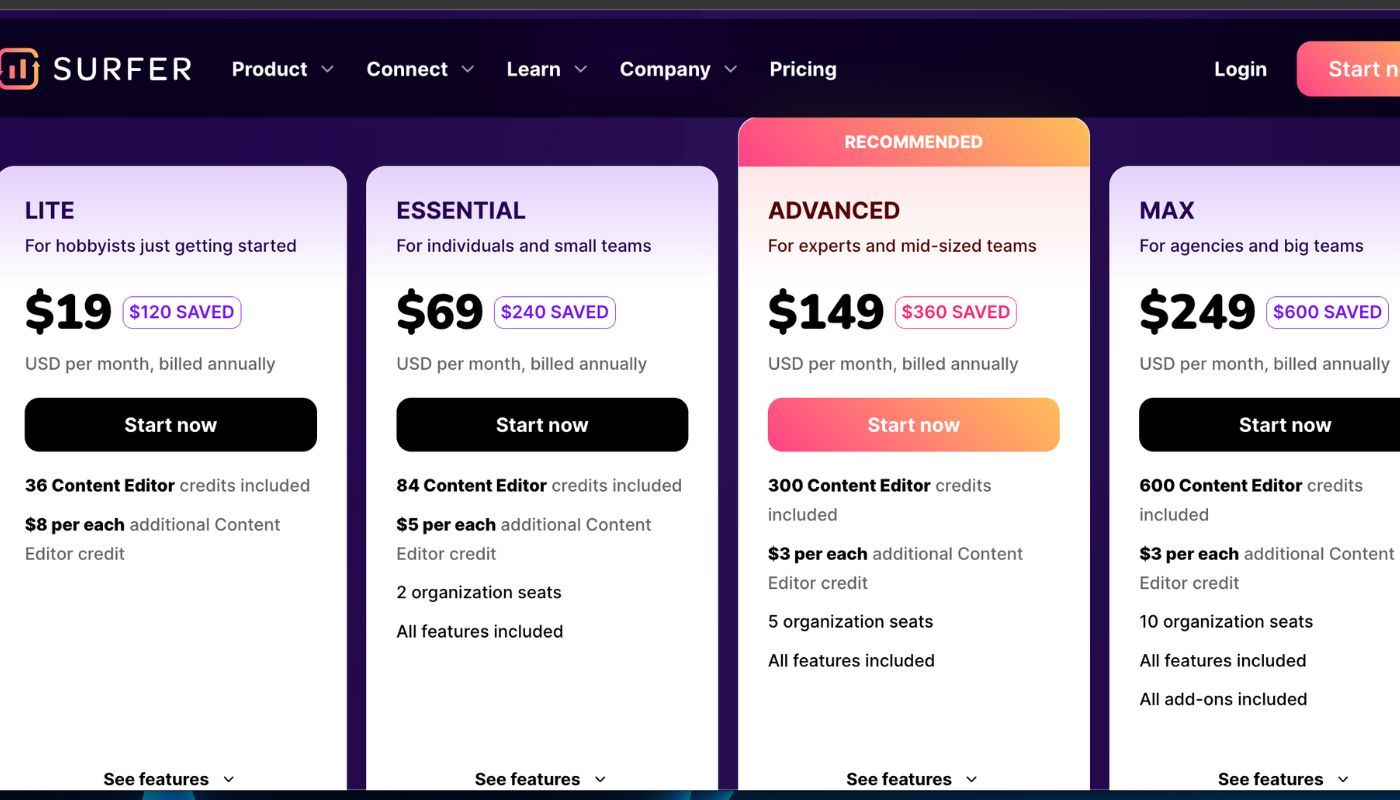Click the pink Start button in the header
1400x800 pixels.
[x=1362, y=69]
